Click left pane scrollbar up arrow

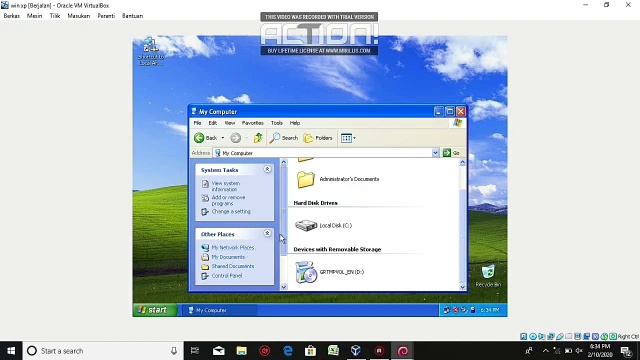click(284, 162)
